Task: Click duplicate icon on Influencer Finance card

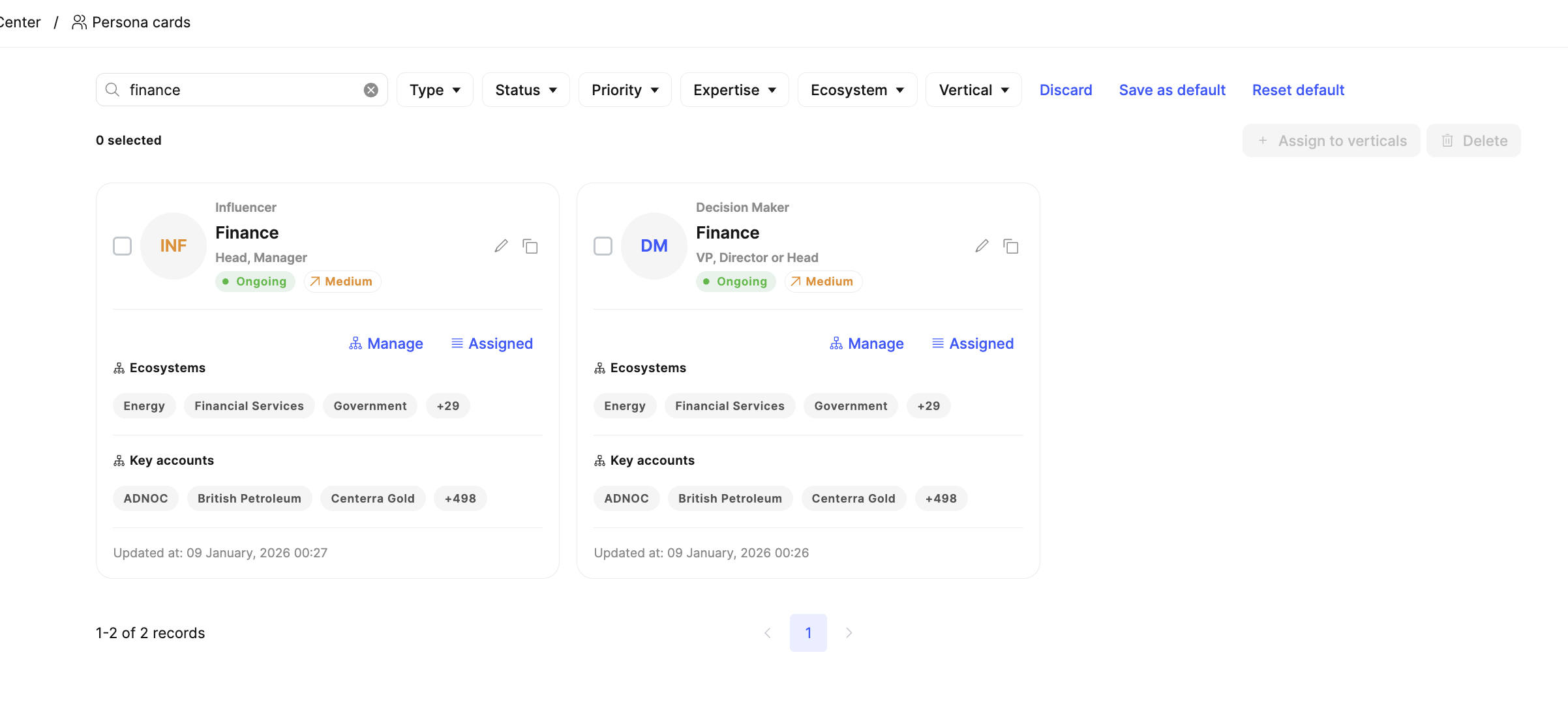Action: (x=530, y=246)
